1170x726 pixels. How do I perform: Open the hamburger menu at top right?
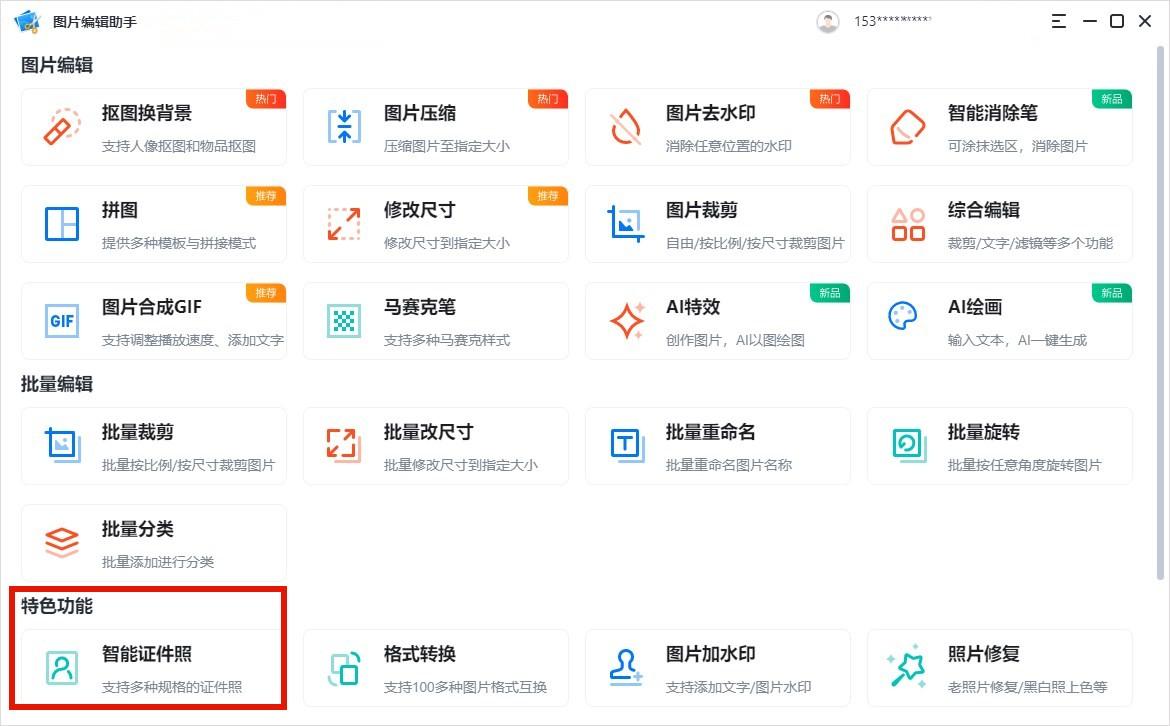click(1057, 20)
